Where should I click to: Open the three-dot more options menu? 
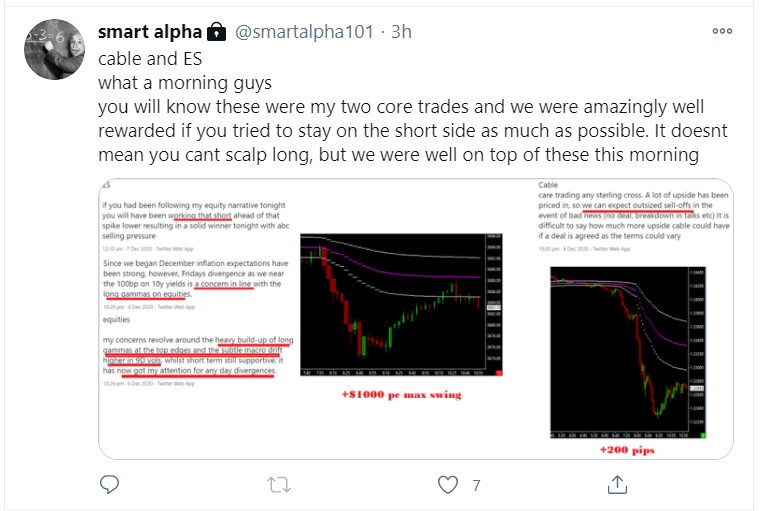point(722,31)
